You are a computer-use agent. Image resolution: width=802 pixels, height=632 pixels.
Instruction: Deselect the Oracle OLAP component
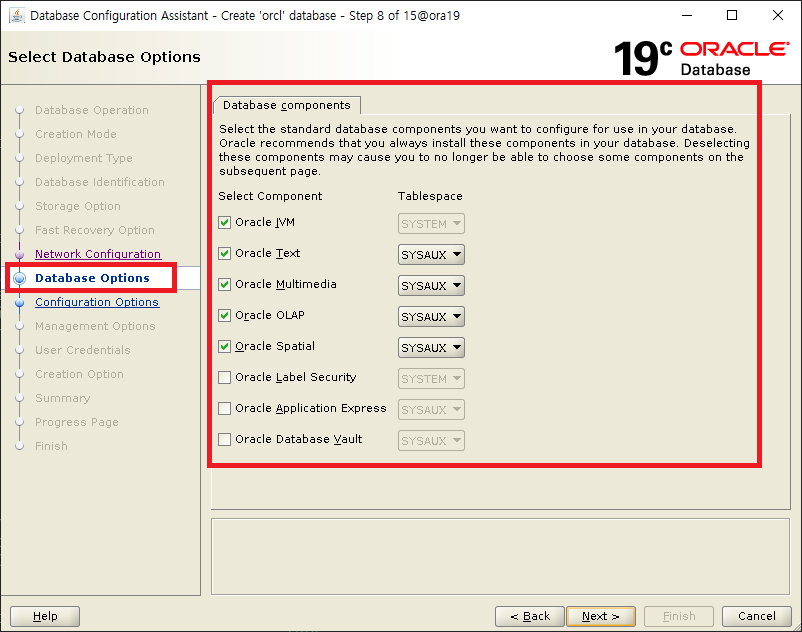[x=224, y=315]
